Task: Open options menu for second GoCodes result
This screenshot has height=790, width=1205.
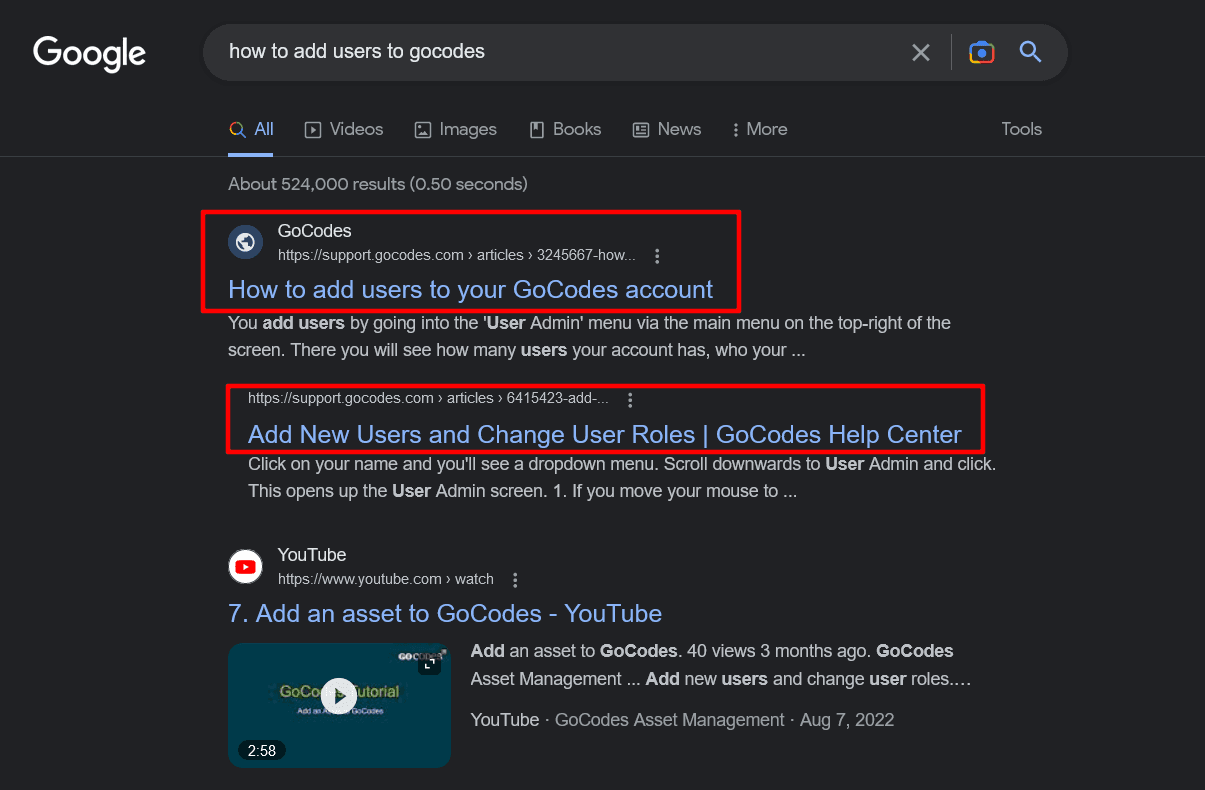Action: (630, 400)
